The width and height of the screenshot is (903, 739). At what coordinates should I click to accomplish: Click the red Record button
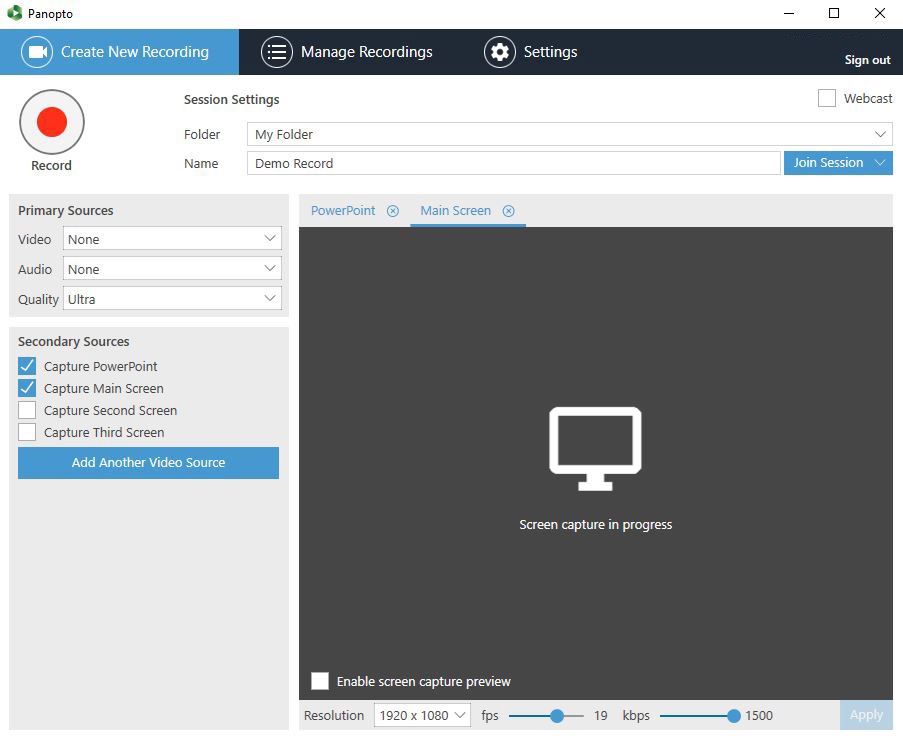[x=51, y=122]
